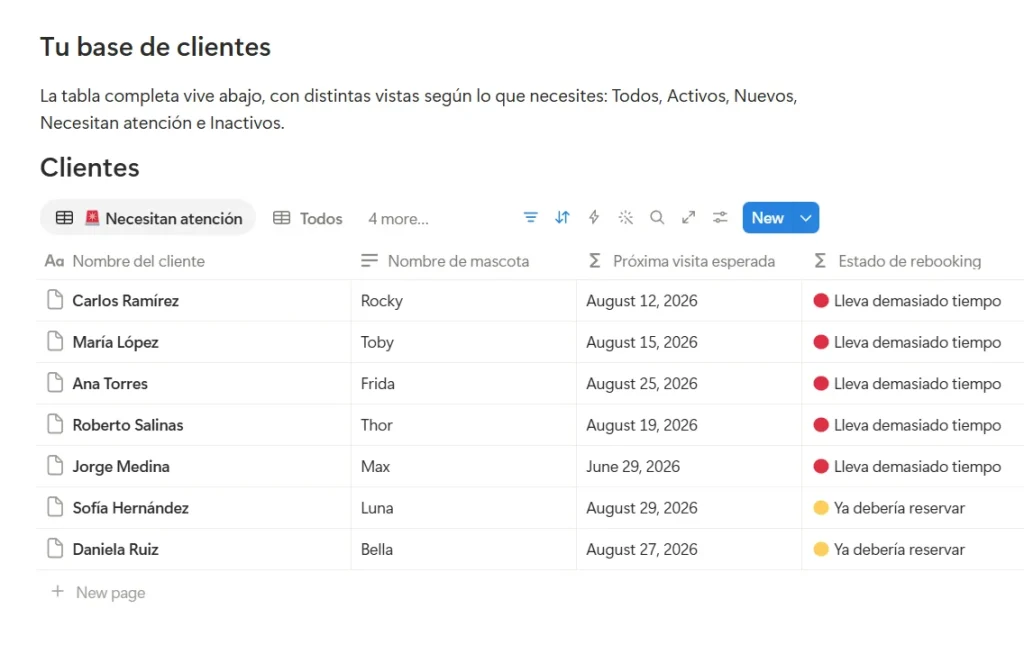Click 'Ya debería reservar' in Daniela Ruiz row
The image size is (1024, 645).
tap(899, 550)
